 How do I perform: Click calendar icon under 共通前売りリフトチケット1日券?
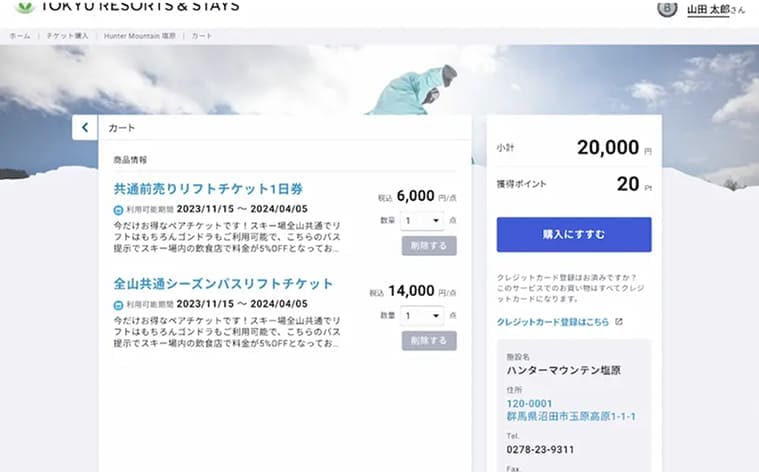118,210
